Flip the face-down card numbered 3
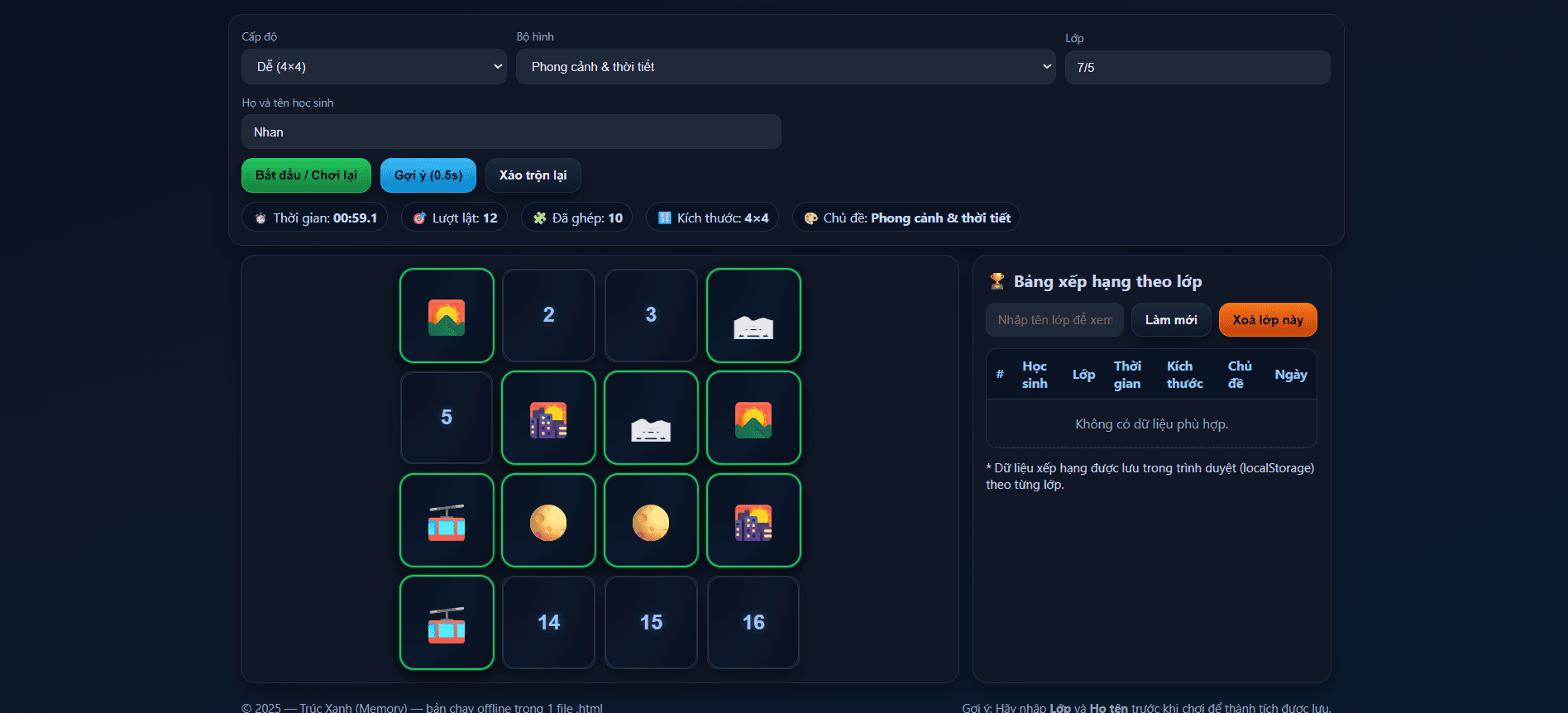1568x713 pixels. tap(651, 315)
